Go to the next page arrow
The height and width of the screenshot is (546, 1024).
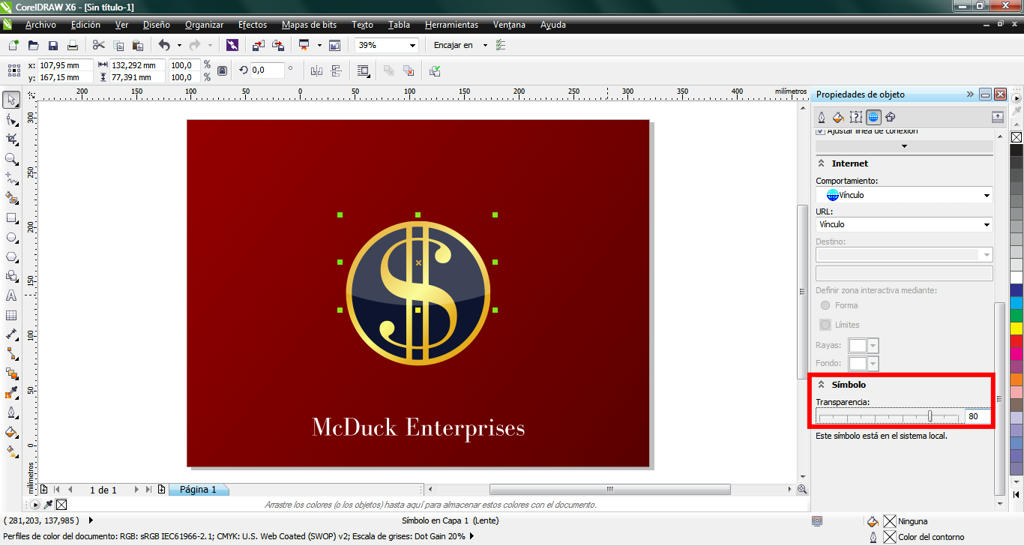click(x=136, y=489)
